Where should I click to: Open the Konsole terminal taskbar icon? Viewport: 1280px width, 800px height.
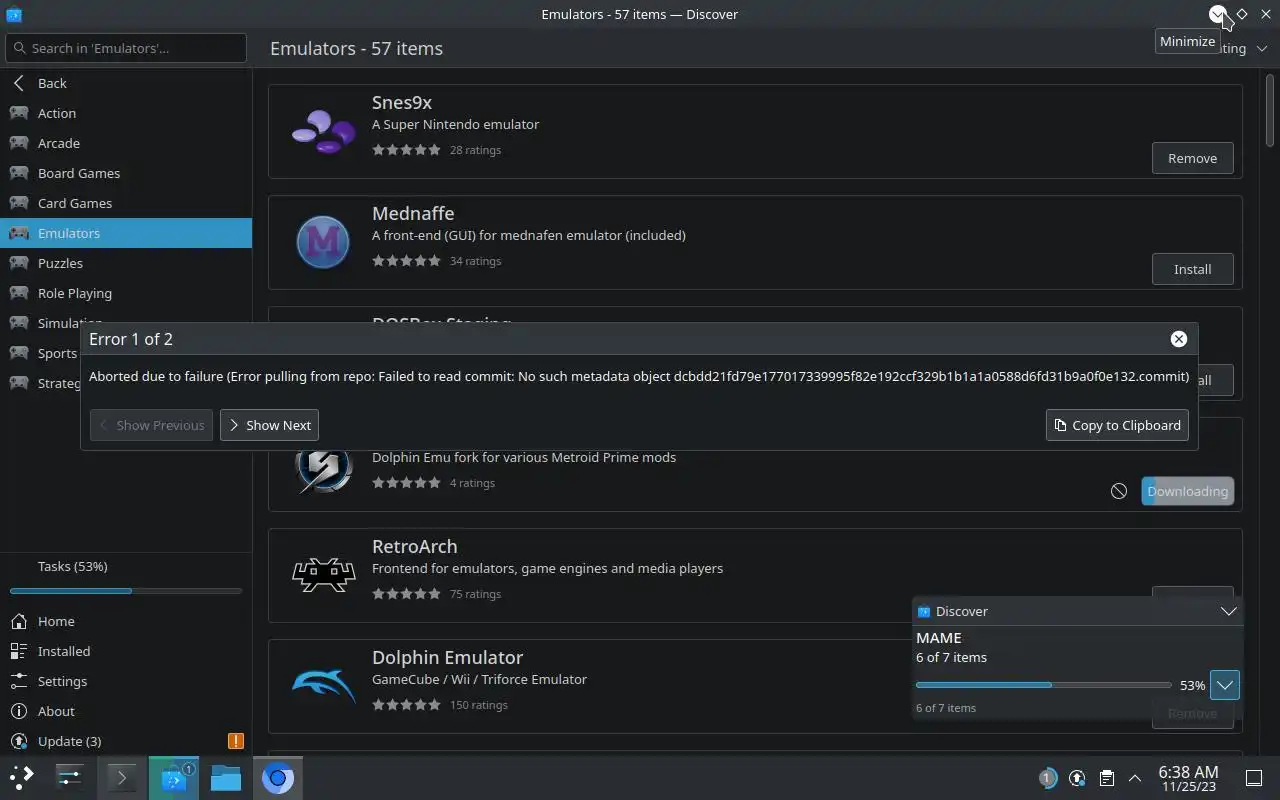point(122,777)
